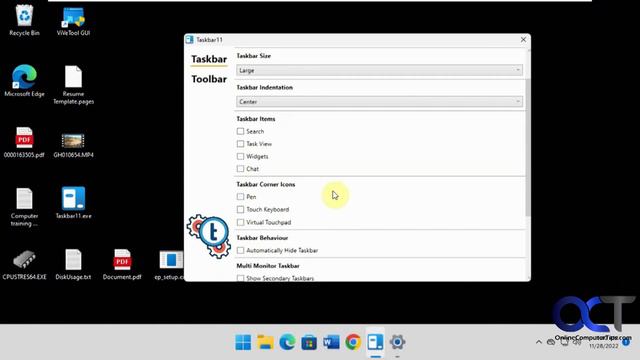640x360 pixels.
Task: Select the Taskbar11.exe desktop icon
Action: point(73,203)
